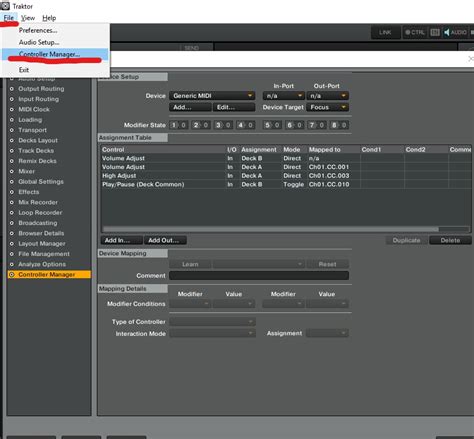Viewport: 474px width, 439px height.
Task: Select the Transport preferences page
Action: 33,130
